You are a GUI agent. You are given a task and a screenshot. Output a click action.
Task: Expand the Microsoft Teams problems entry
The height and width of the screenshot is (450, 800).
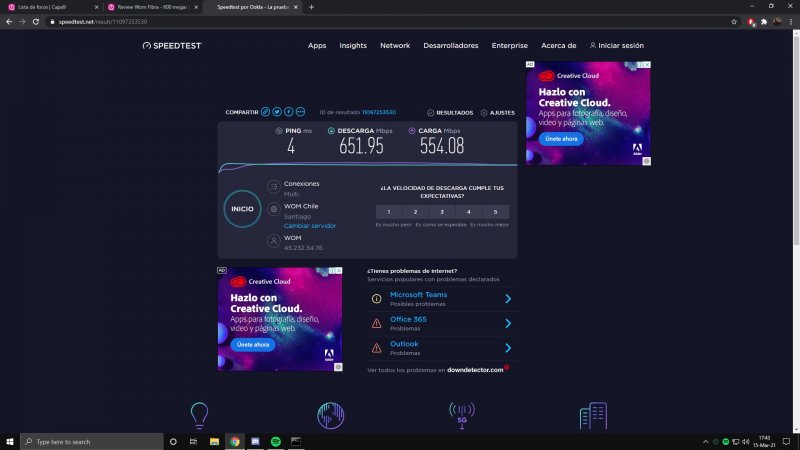point(508,298)
